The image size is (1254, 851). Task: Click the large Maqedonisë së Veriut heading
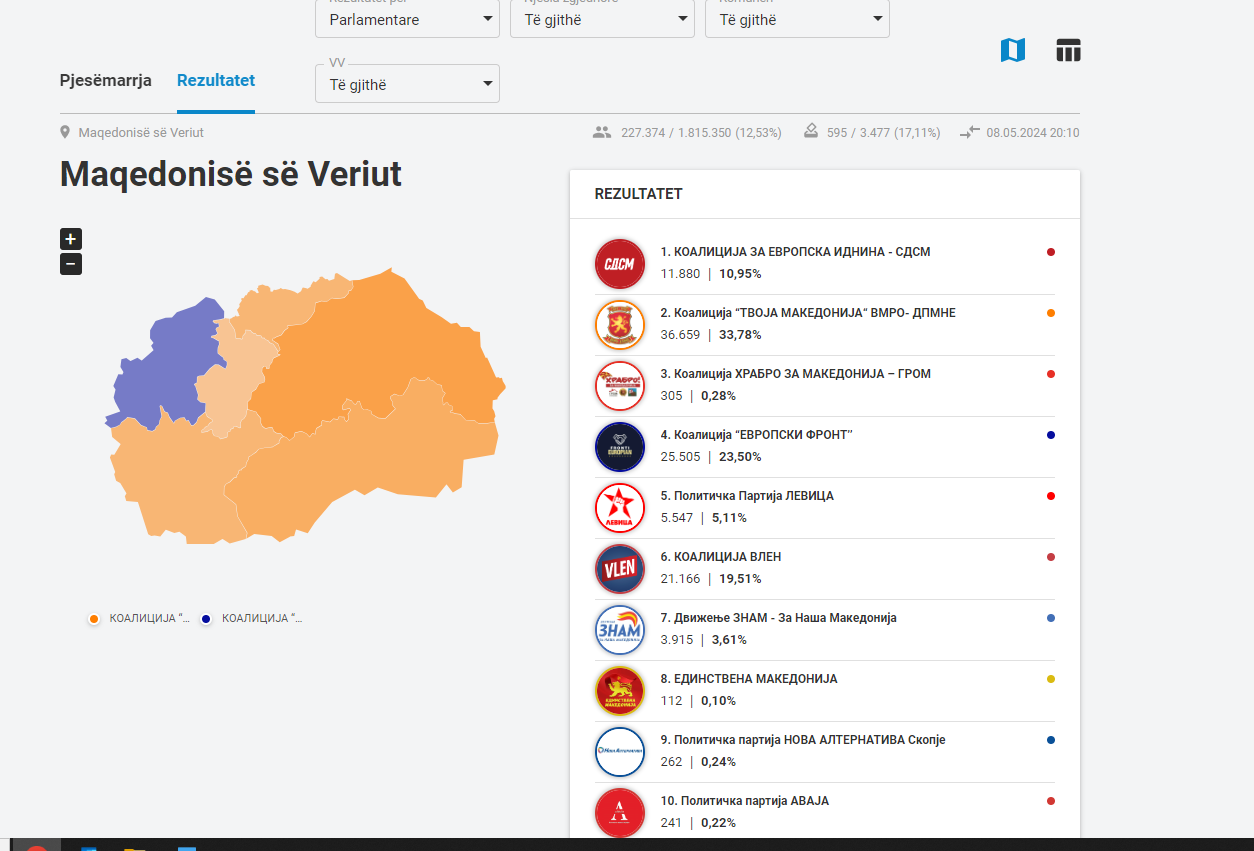(231, 174)
